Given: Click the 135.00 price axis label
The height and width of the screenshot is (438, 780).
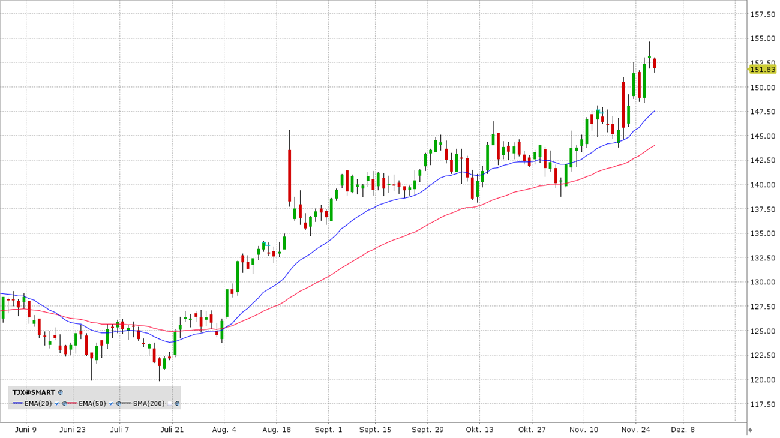Looking at the screenshot, I should (763, 233).
